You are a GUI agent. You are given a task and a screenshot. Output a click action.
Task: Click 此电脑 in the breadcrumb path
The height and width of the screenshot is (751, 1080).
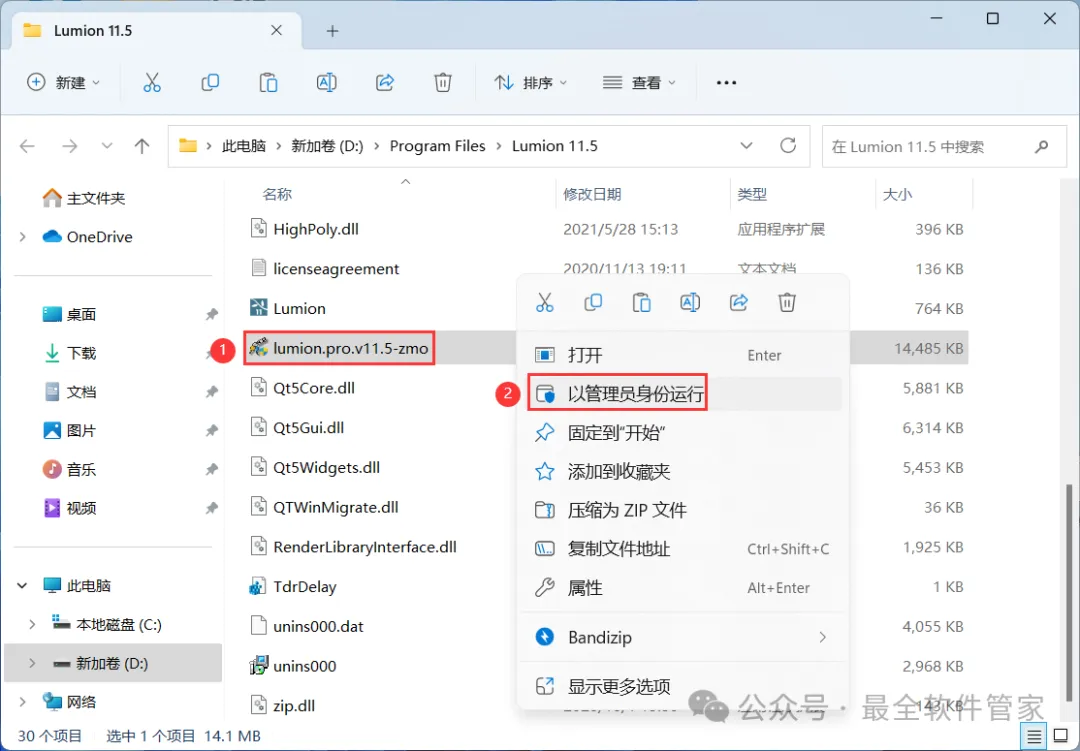pos(244,146)
